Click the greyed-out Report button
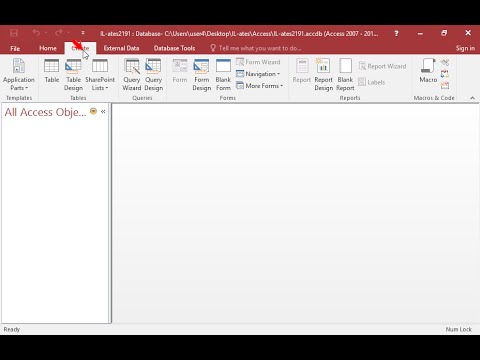 coord(301,71)
